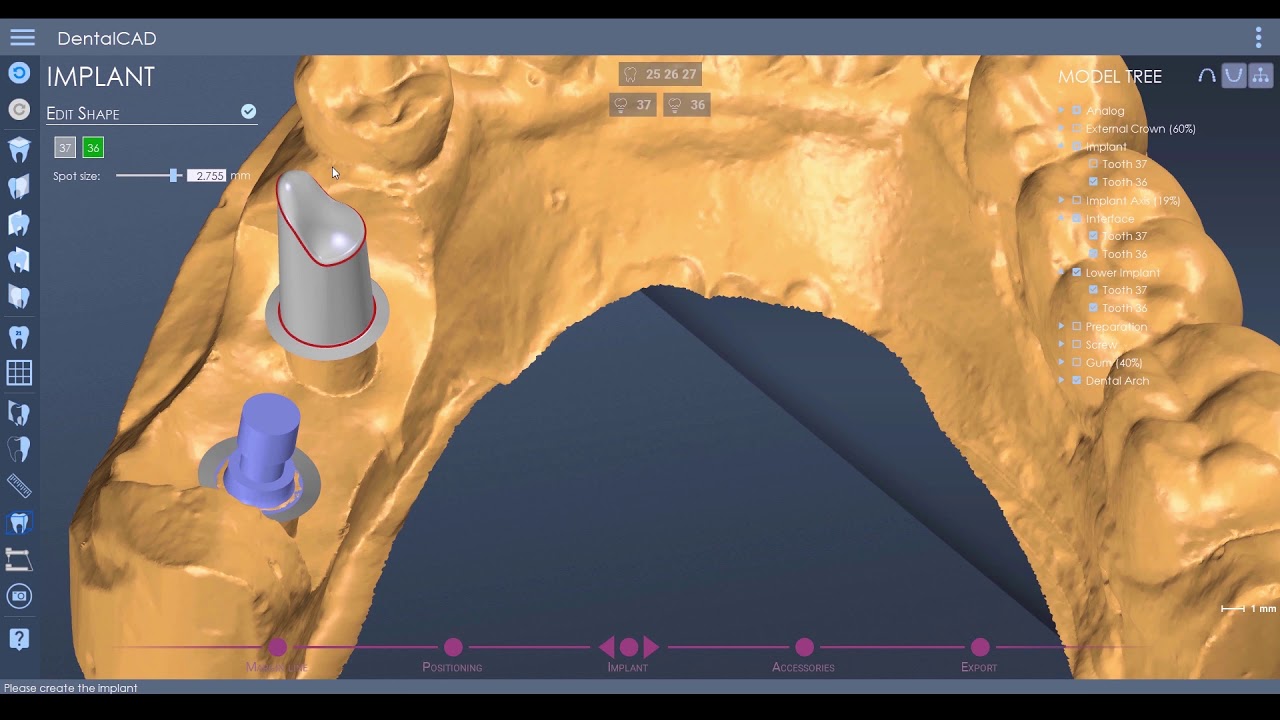
Task: Select the second tooth view icon
Action: [19, 187]
